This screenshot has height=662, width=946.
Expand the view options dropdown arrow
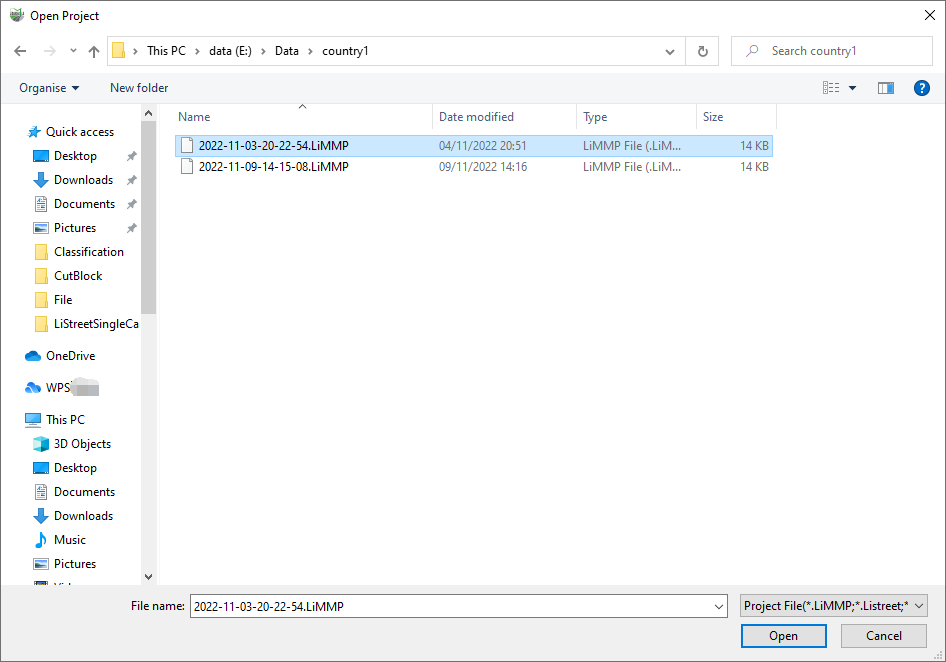click(x=853, y=88)
